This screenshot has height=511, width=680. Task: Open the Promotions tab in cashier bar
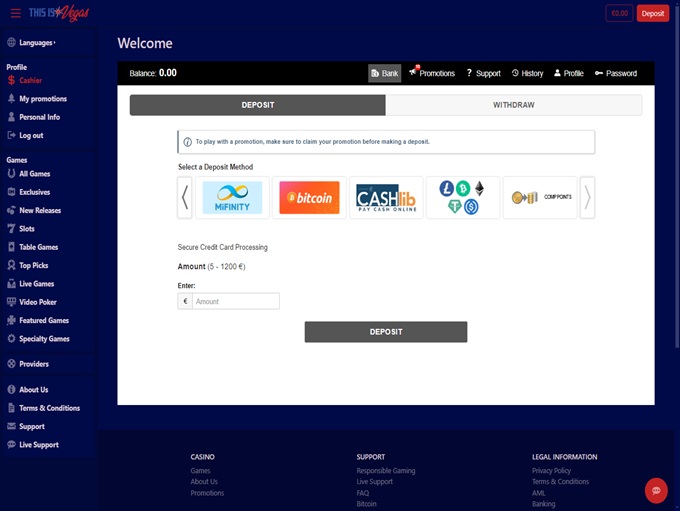tap(431, 73)
